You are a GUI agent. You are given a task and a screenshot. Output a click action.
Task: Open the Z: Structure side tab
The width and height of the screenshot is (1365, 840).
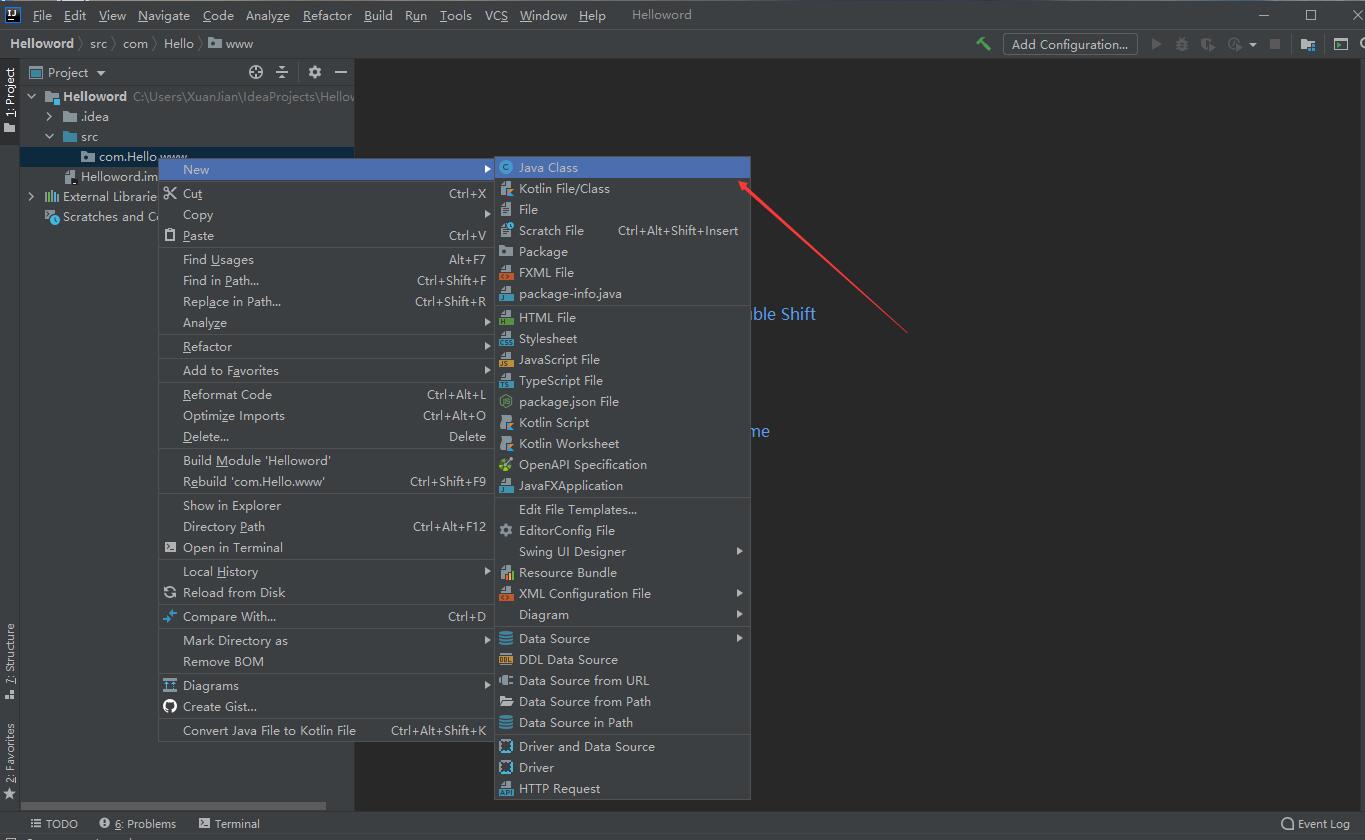[10, 660]
